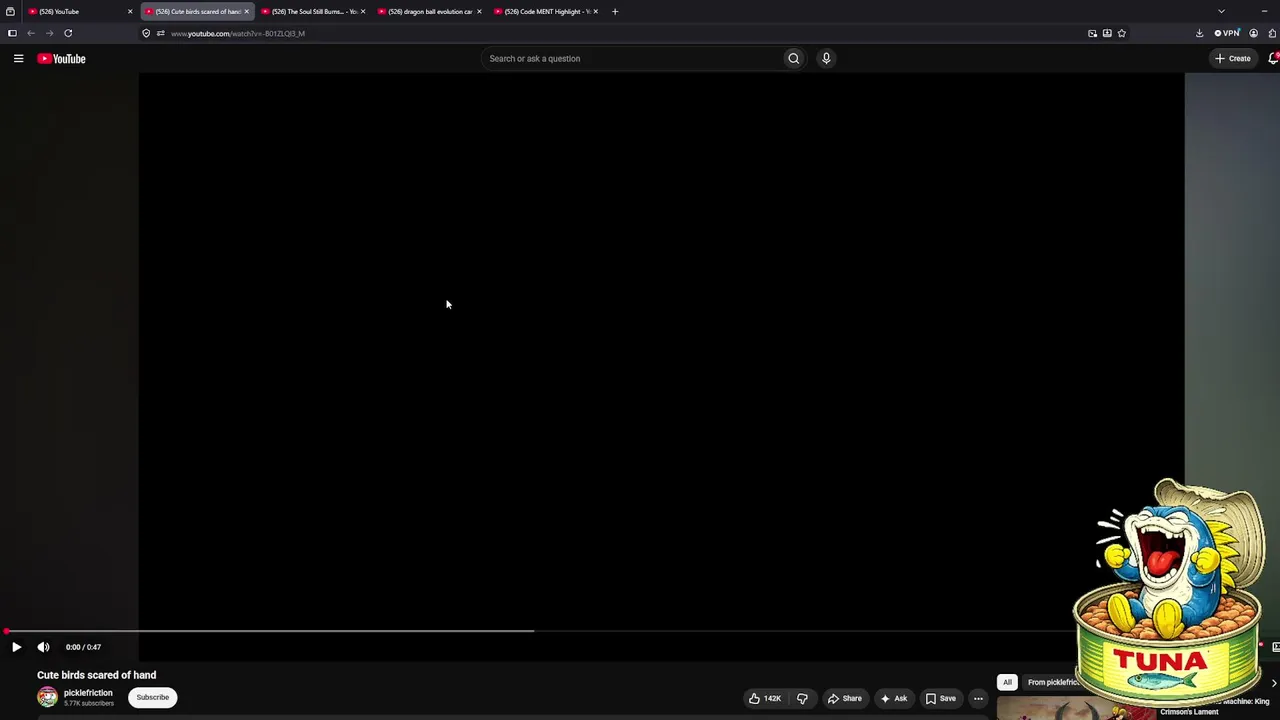Dislike this video
Screen dimensions: 1280x720
[802, 698]
